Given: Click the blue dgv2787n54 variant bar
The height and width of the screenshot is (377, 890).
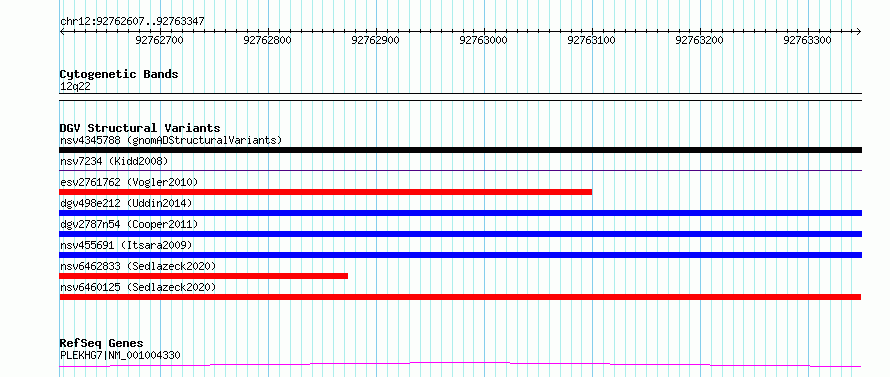Looking at the screenshot, I should (460, 234).
